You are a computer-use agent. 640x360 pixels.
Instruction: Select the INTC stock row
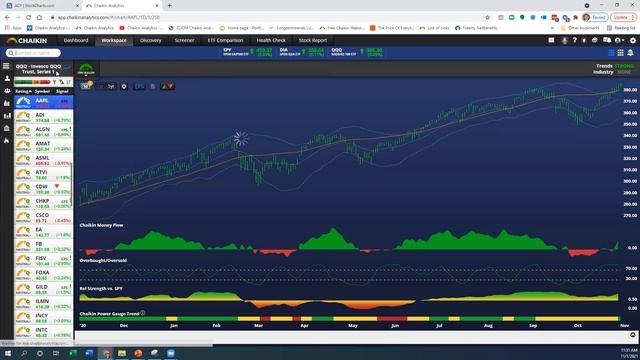coord(44,332)
